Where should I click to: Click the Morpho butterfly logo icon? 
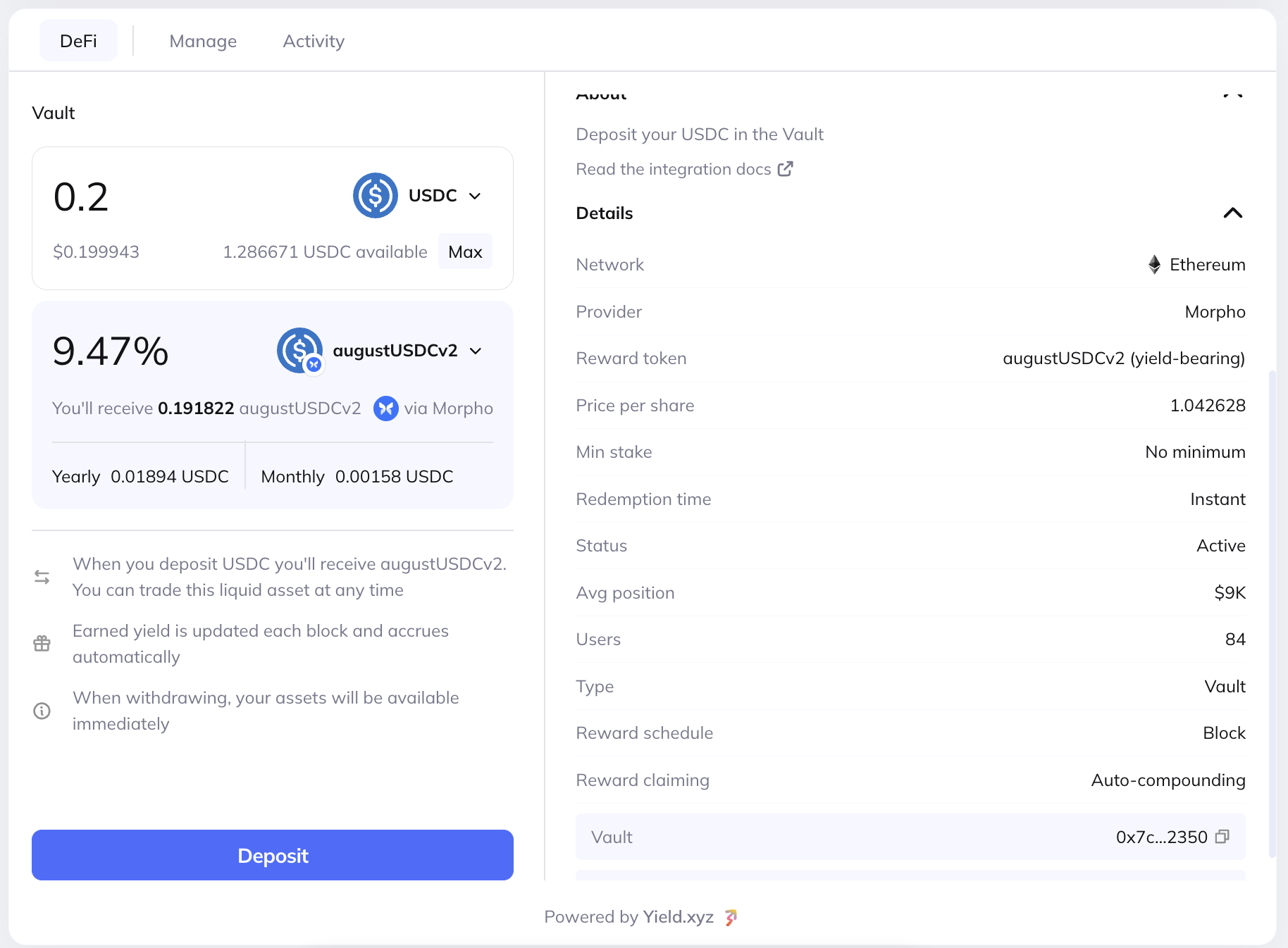[x=385, y=408]
